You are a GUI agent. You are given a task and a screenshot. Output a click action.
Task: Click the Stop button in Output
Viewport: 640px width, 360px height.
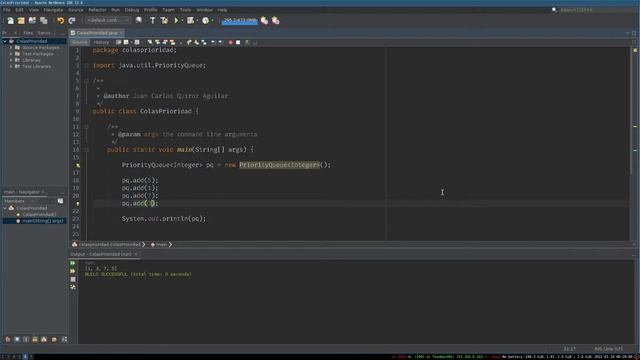[x=73, y=280]
